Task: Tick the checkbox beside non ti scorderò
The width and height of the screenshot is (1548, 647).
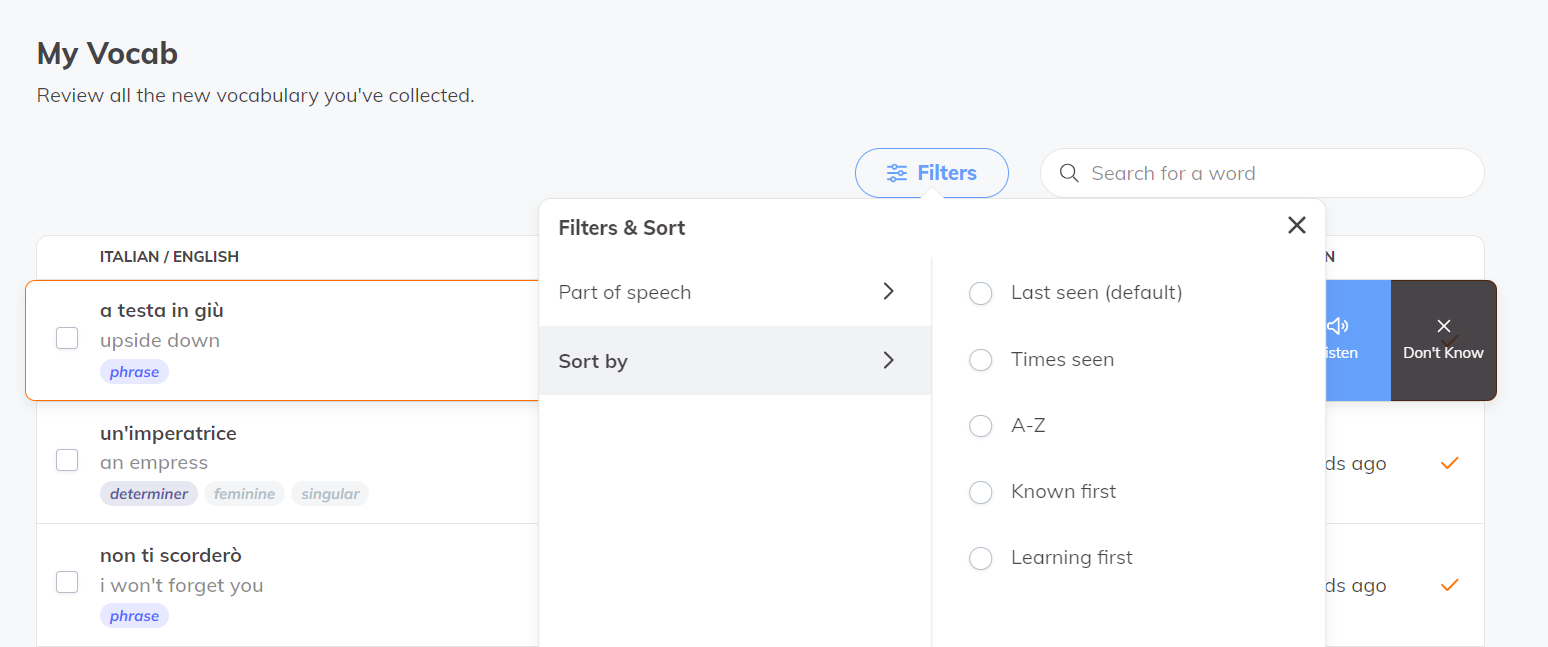Action: pos(67,582)
